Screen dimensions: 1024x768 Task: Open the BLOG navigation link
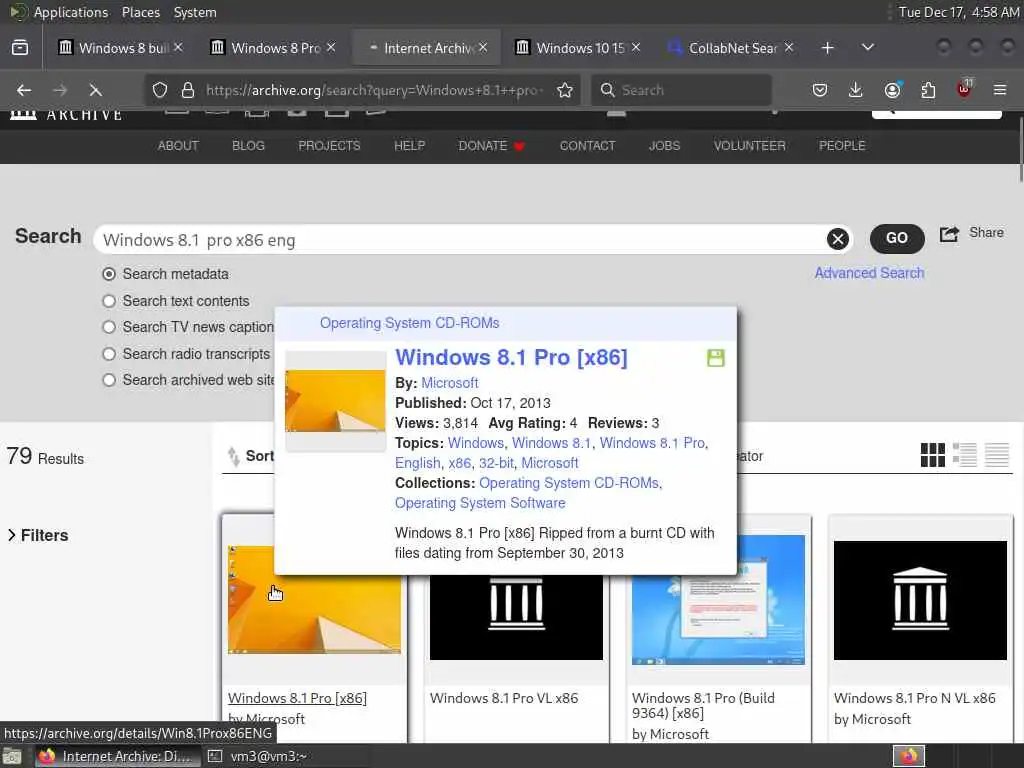248,146
